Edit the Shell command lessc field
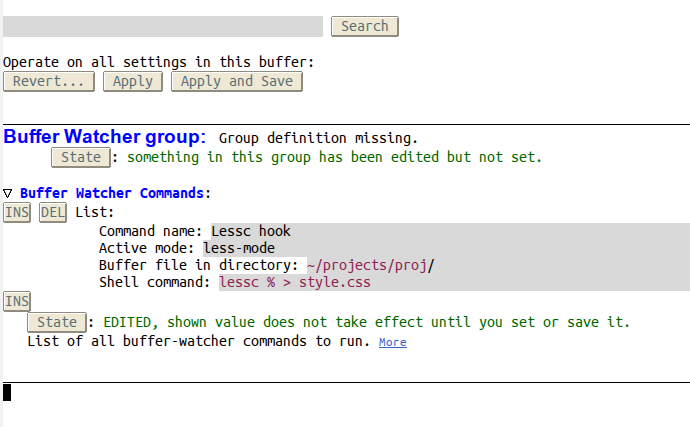This screenshot has width=690, height=427. point(454,282)
